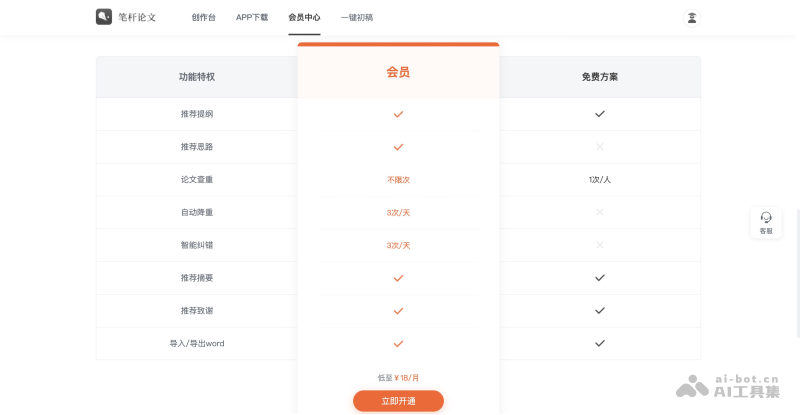800x415 pixels.
Task: Click the 不限次 value for 论文查重
Action: 398,180
